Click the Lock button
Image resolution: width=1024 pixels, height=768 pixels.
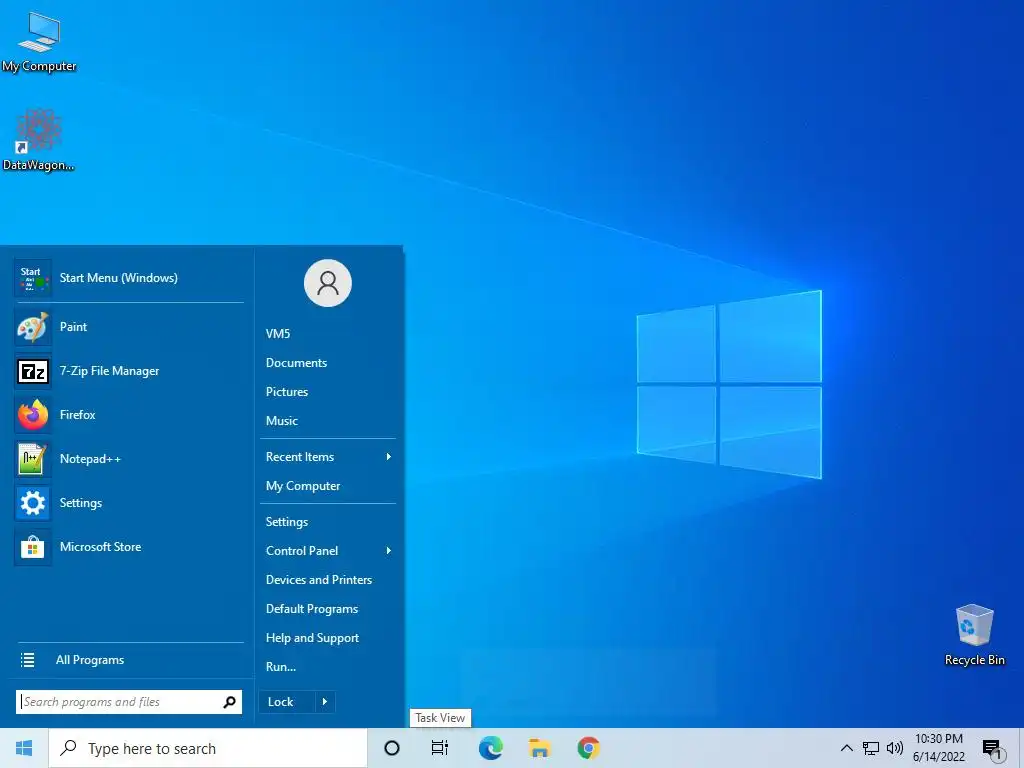pyautogui.click(x=287, y=702)
